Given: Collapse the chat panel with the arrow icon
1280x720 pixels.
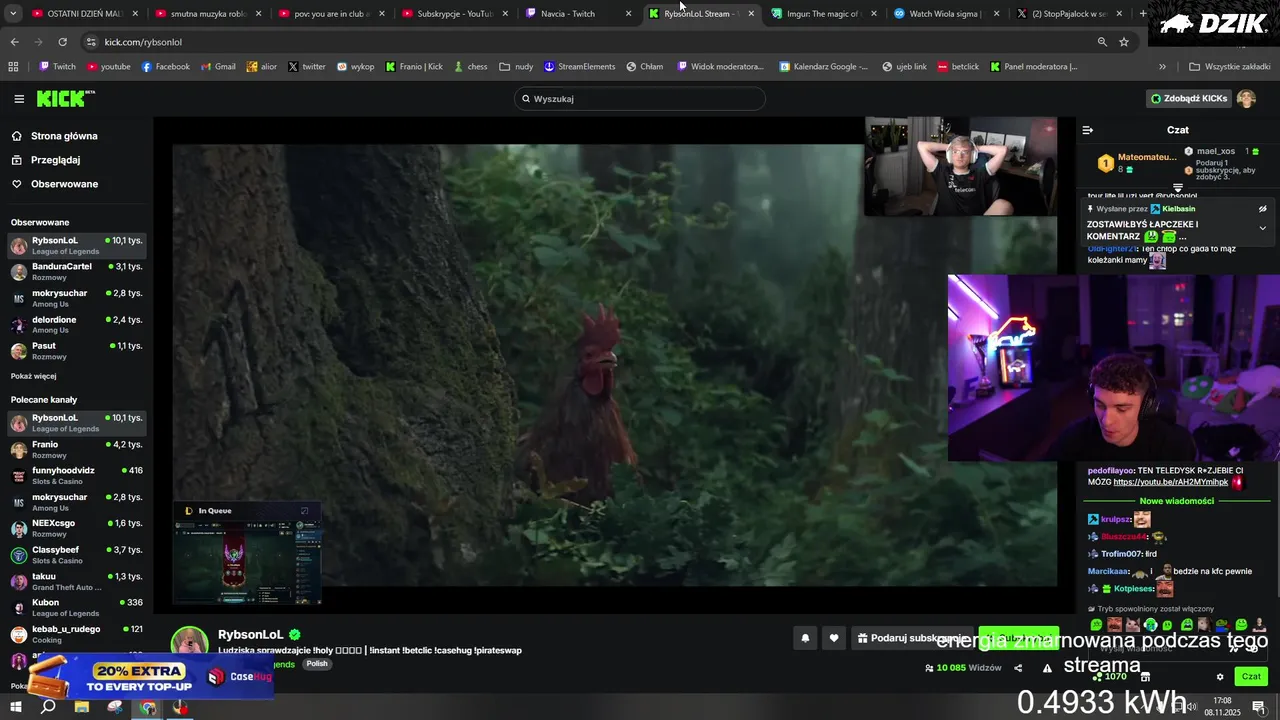Looking at the screenshot, I should (1088, 130).
